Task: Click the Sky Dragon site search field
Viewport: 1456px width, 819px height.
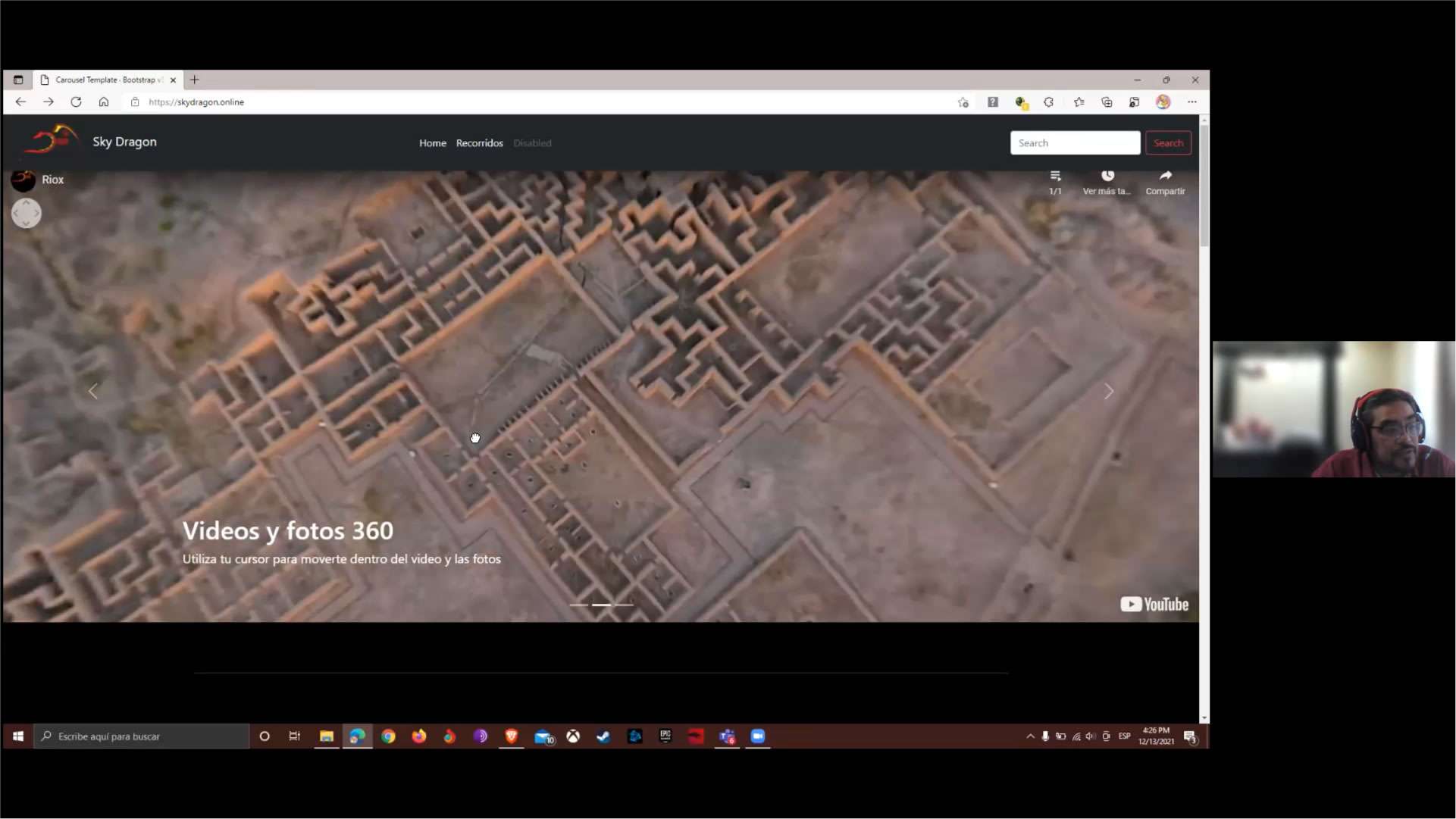Action: click(1075, 143)
